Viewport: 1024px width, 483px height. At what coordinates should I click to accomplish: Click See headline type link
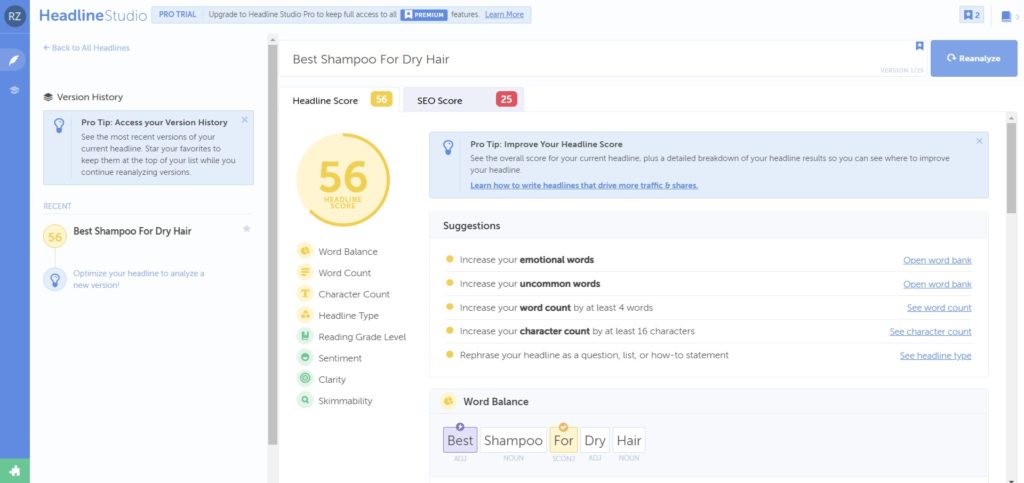pyautogui.click(x=935, y=355)
